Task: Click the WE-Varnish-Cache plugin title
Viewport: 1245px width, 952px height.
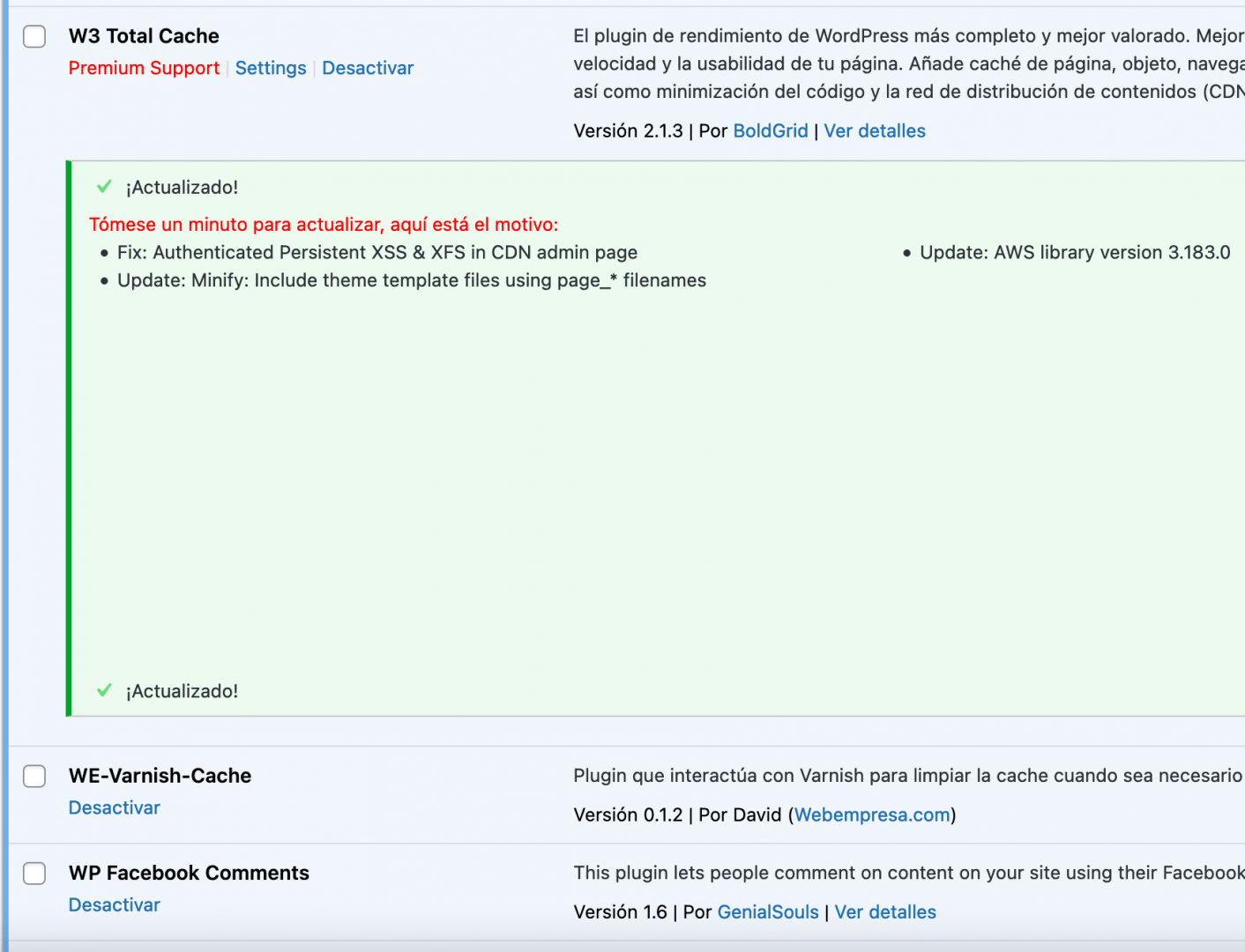Action: point(160,776)
